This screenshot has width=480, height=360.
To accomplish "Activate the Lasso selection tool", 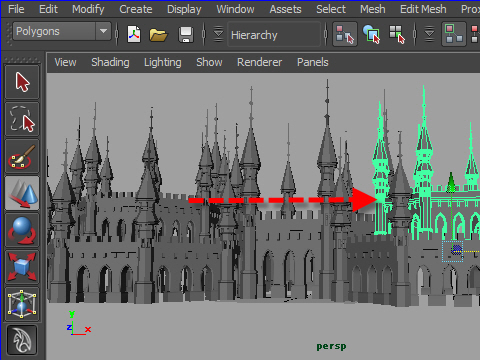I will [x=22, y=119].
